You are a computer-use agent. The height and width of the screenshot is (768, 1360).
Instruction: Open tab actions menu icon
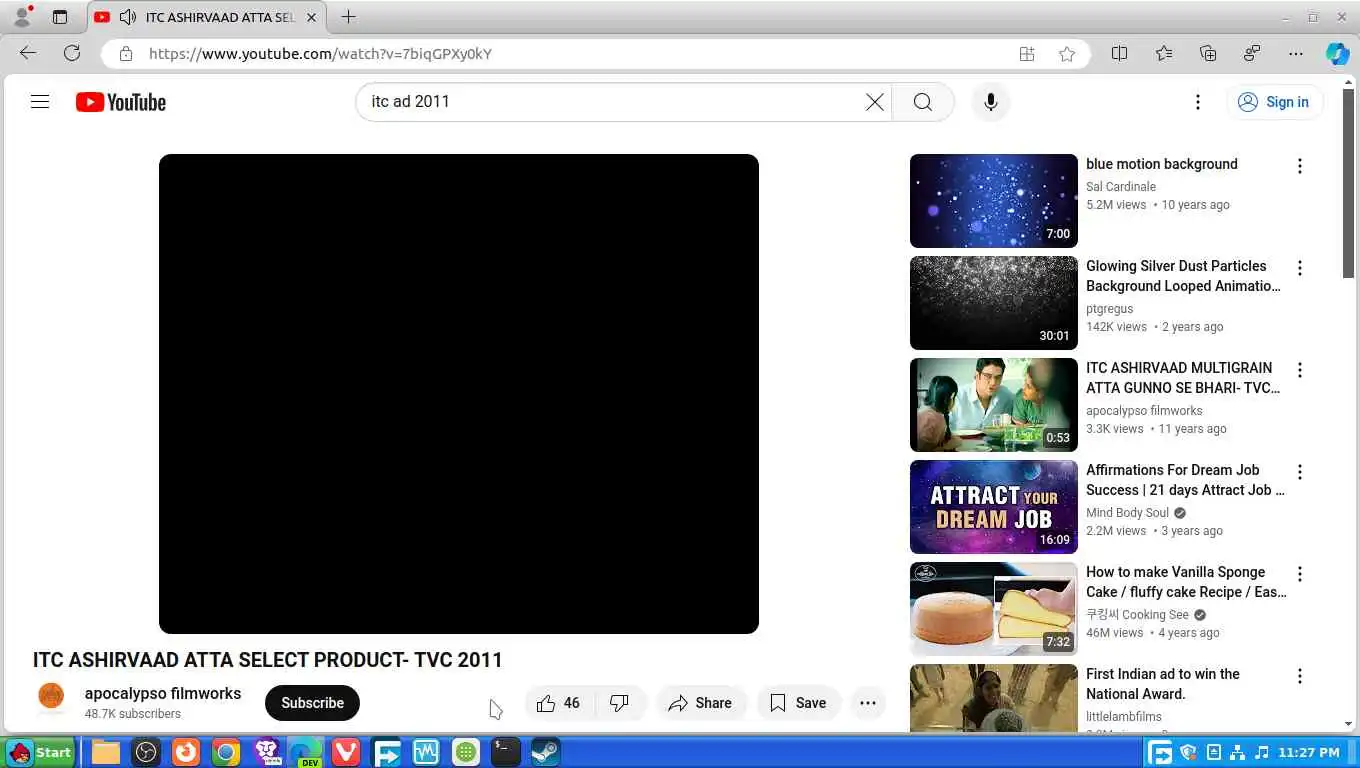60,17
